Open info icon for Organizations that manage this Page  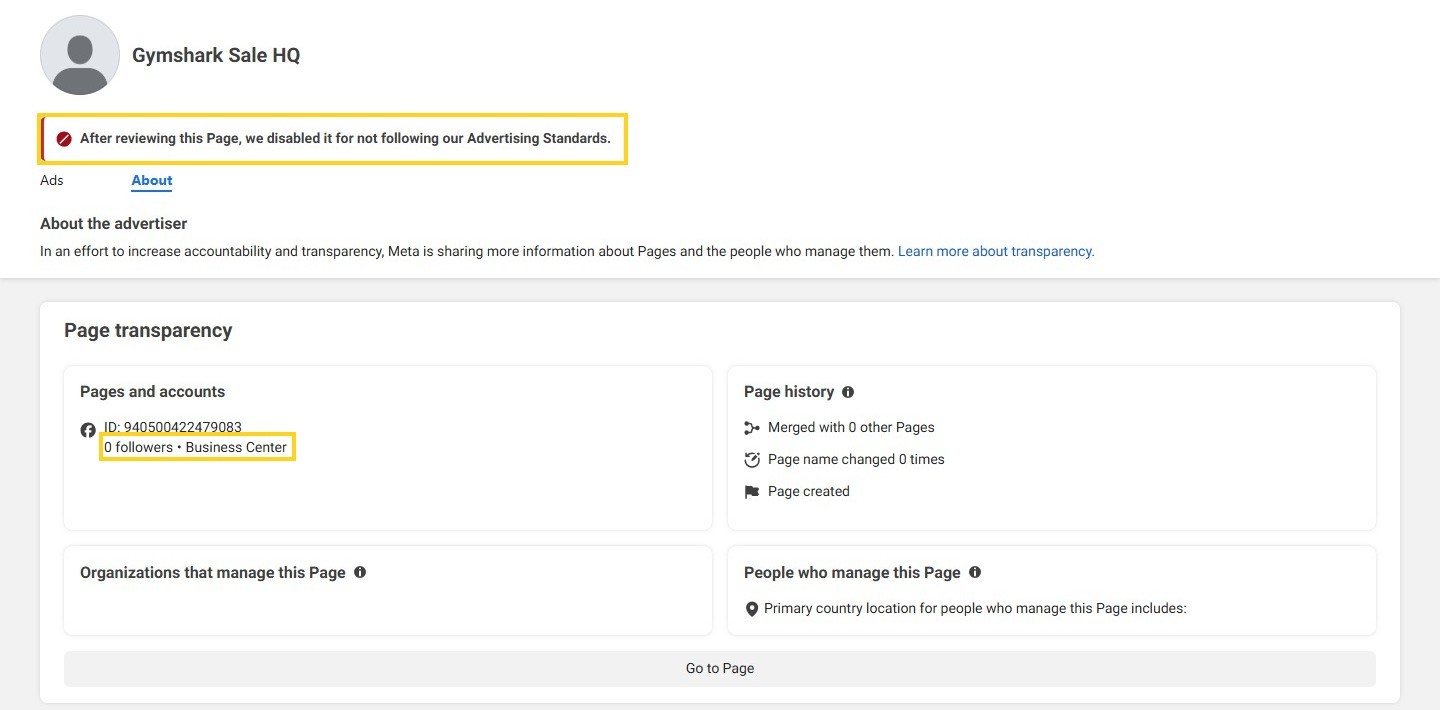(360, 572)
